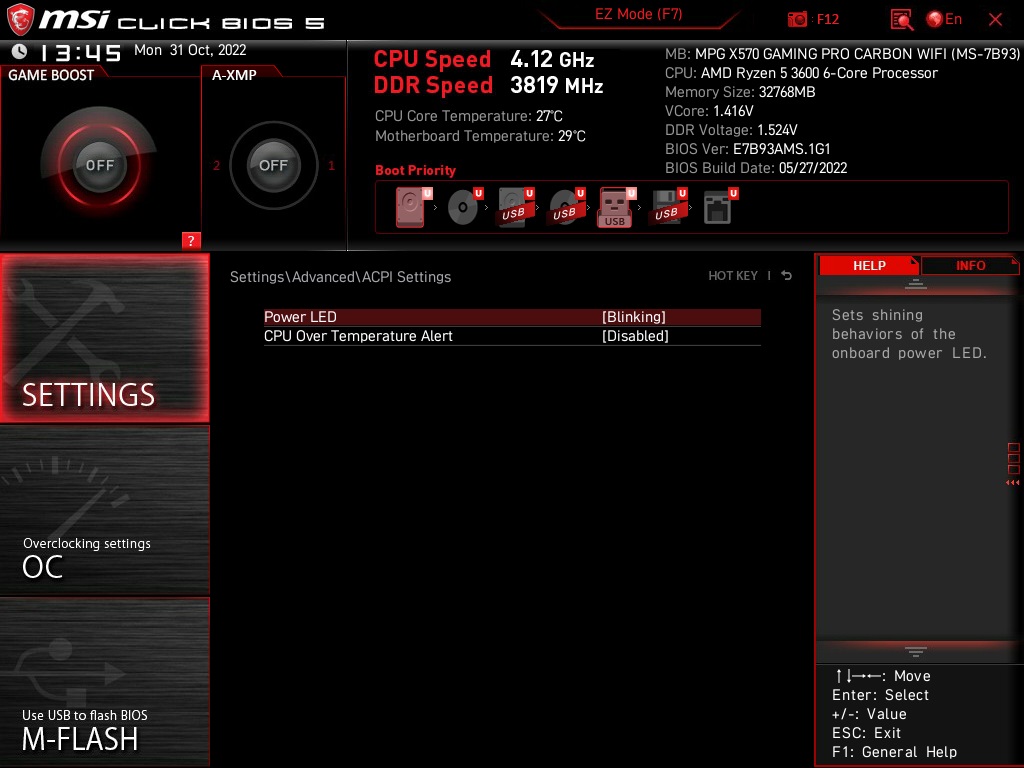Choose A-XMP profile 1
The image size is (1024, 768).
coord(331,165)
